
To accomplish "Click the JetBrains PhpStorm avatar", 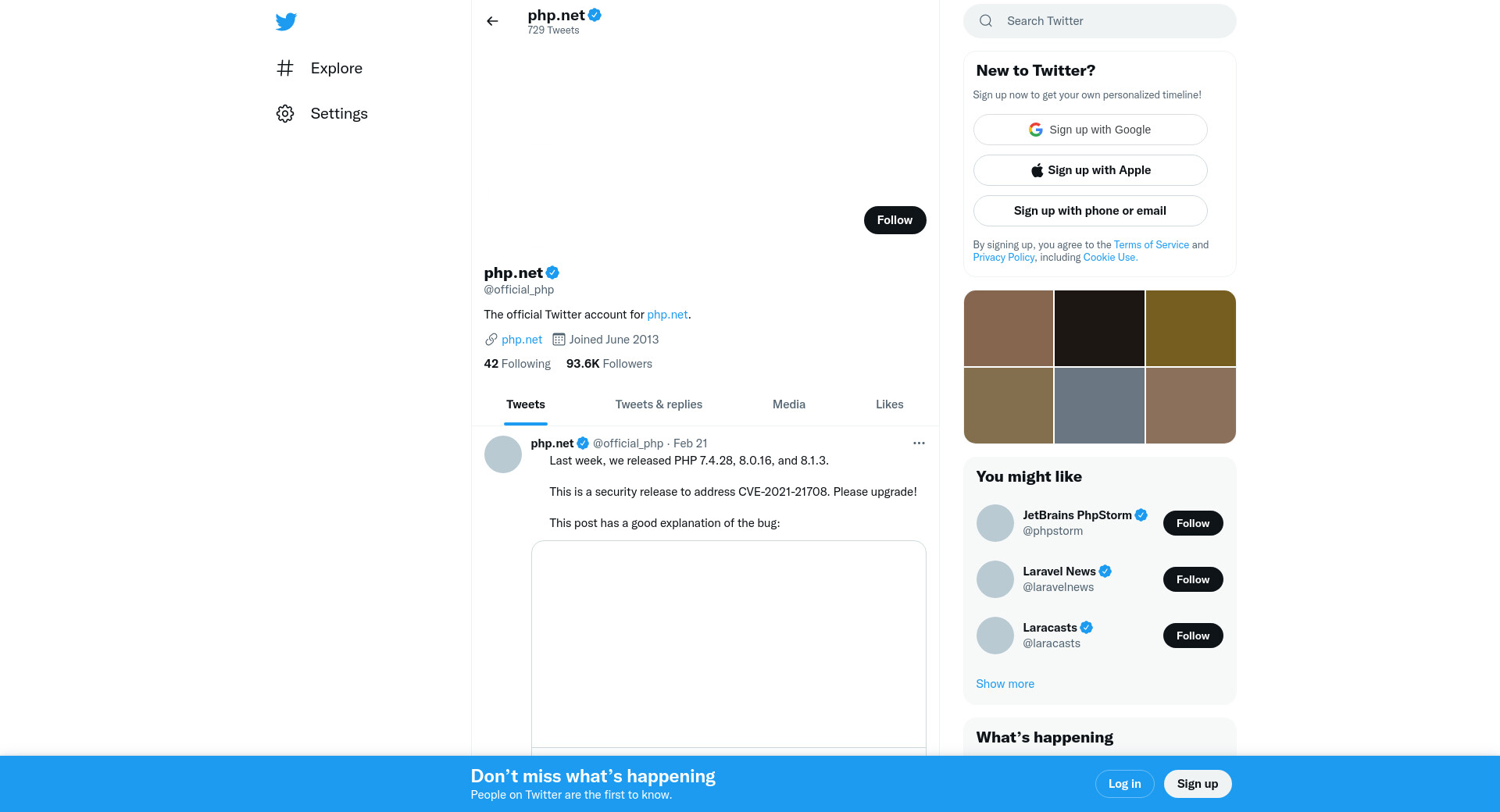I will 995,523.
